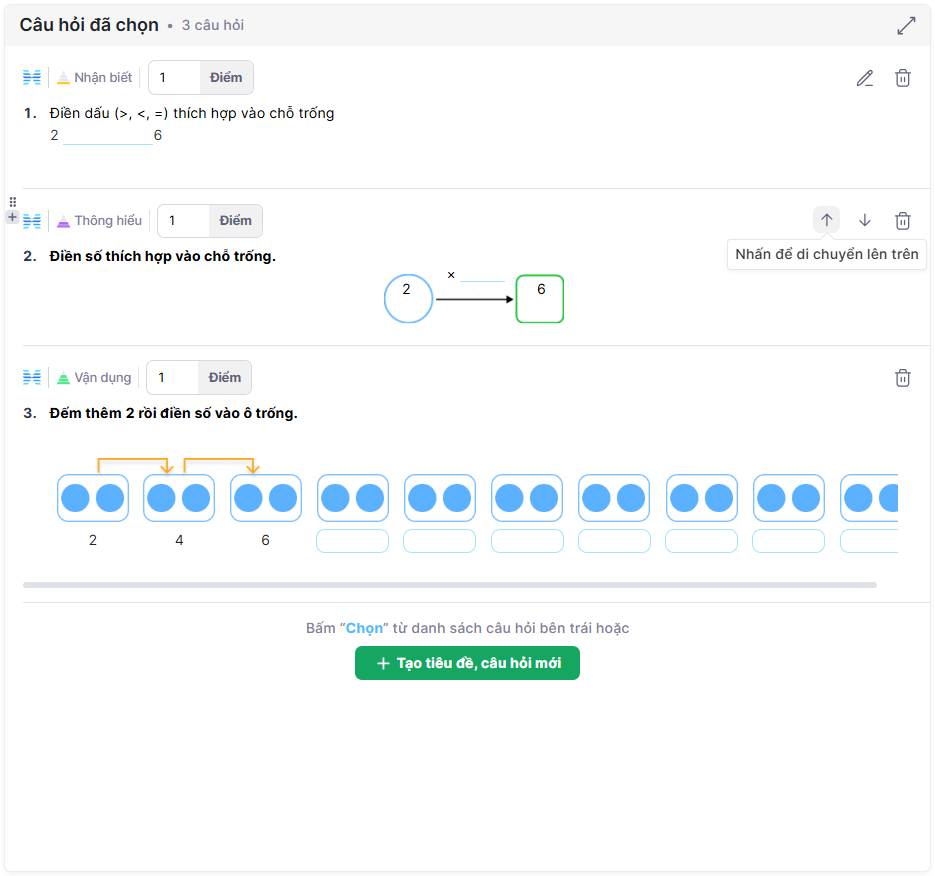Delete question 2 using its trash icon
Image resolution: width=935 pixels, height=876 pixels.
[x=902, y=220]
